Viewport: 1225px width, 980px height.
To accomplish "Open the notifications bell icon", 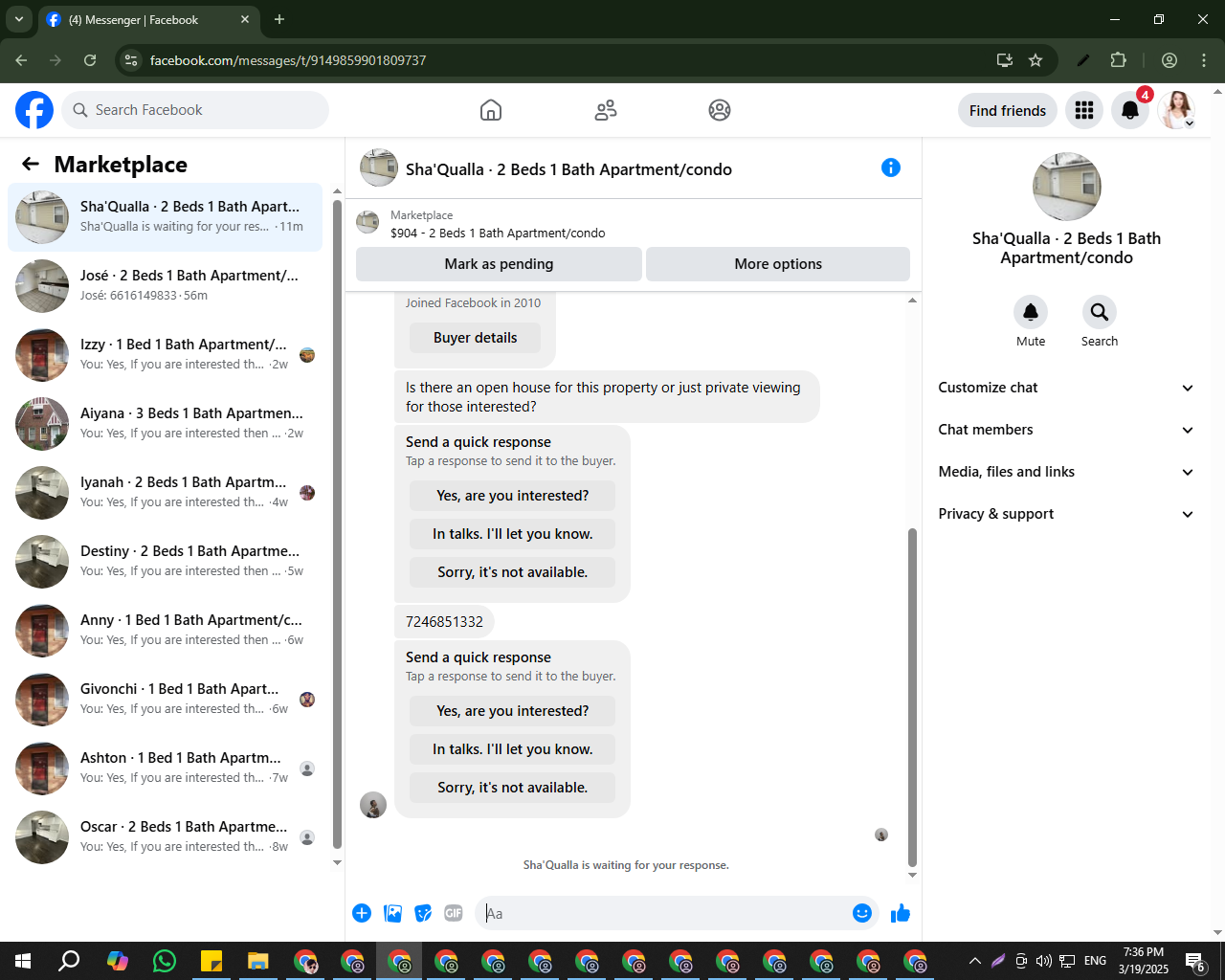I will (1130, 110).
